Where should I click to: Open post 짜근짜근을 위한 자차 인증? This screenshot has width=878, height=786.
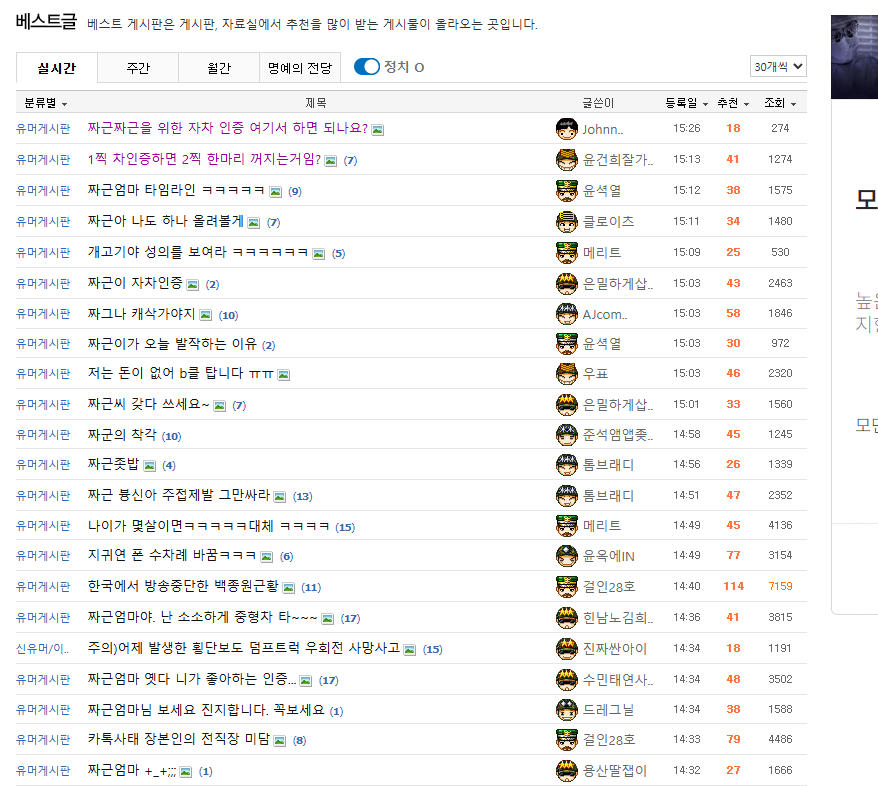227,128
